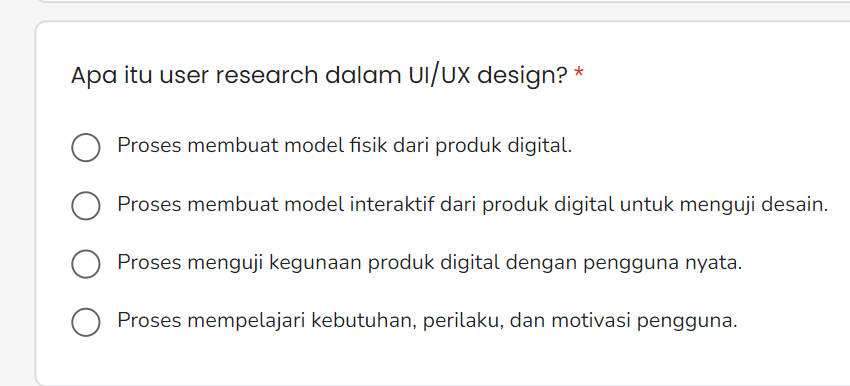The width and height of the screenshot is (850, 386).
Task: Click the label 'Proses mempelajari kebutuhan, perilaku, dan motivasi pengguna'
Action: (427, 321)
